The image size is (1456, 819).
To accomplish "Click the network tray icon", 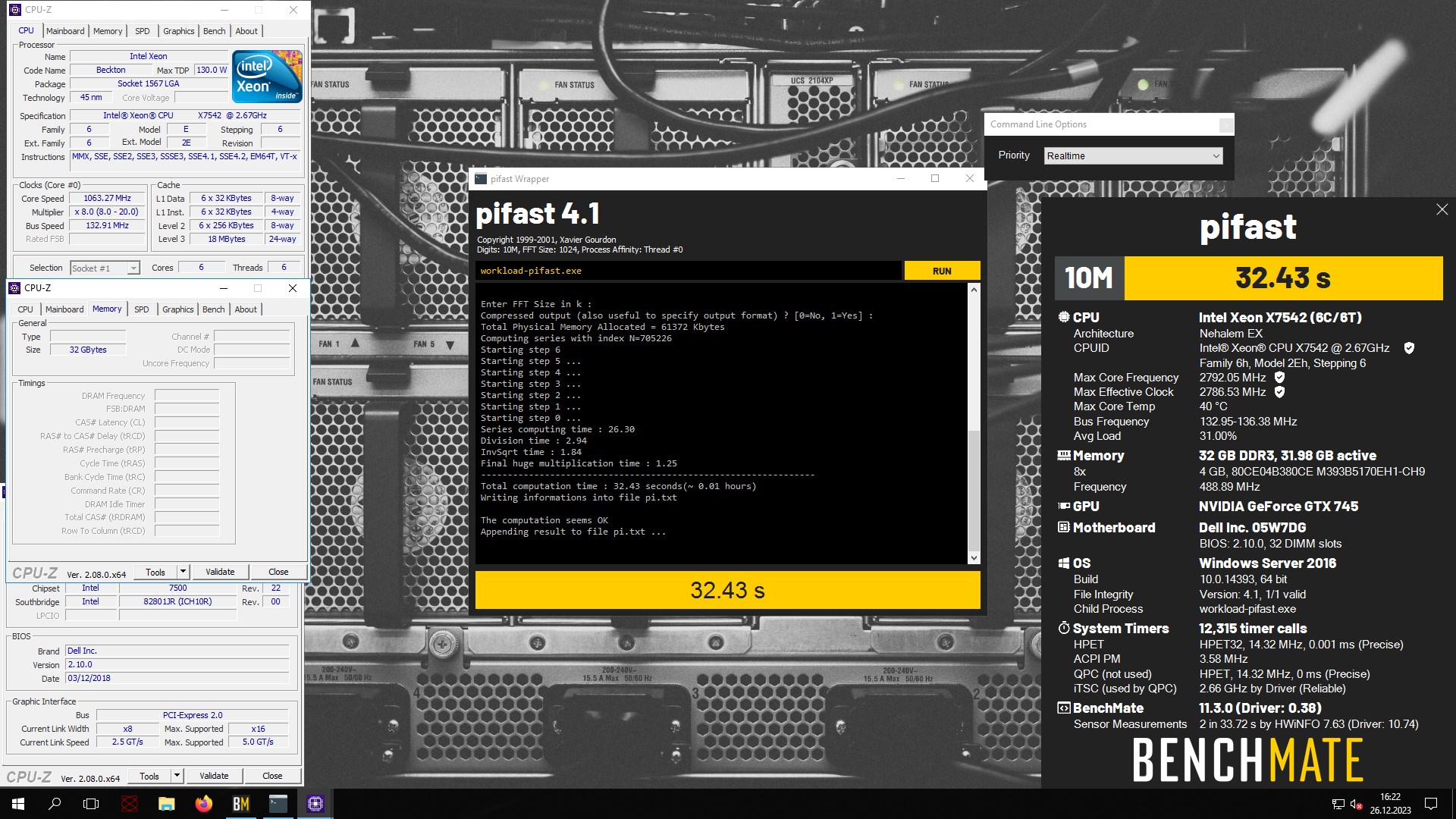I will click(1338, 804).
